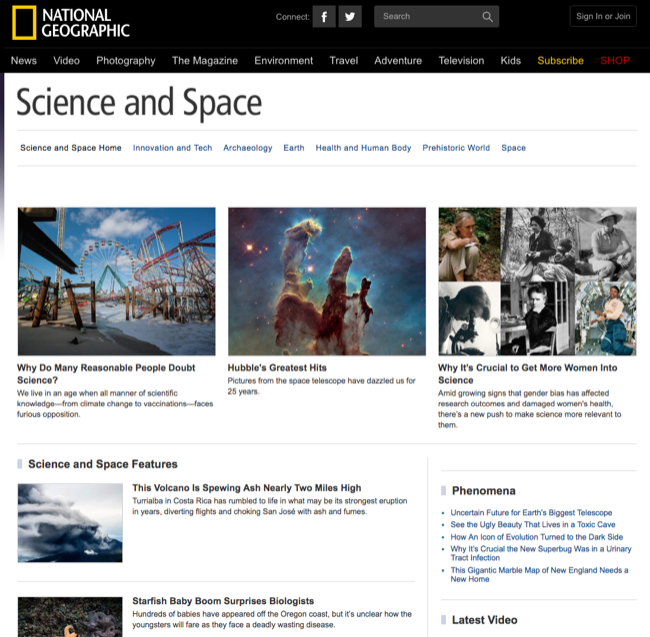Click the Science and Space page title

(139, 103)
